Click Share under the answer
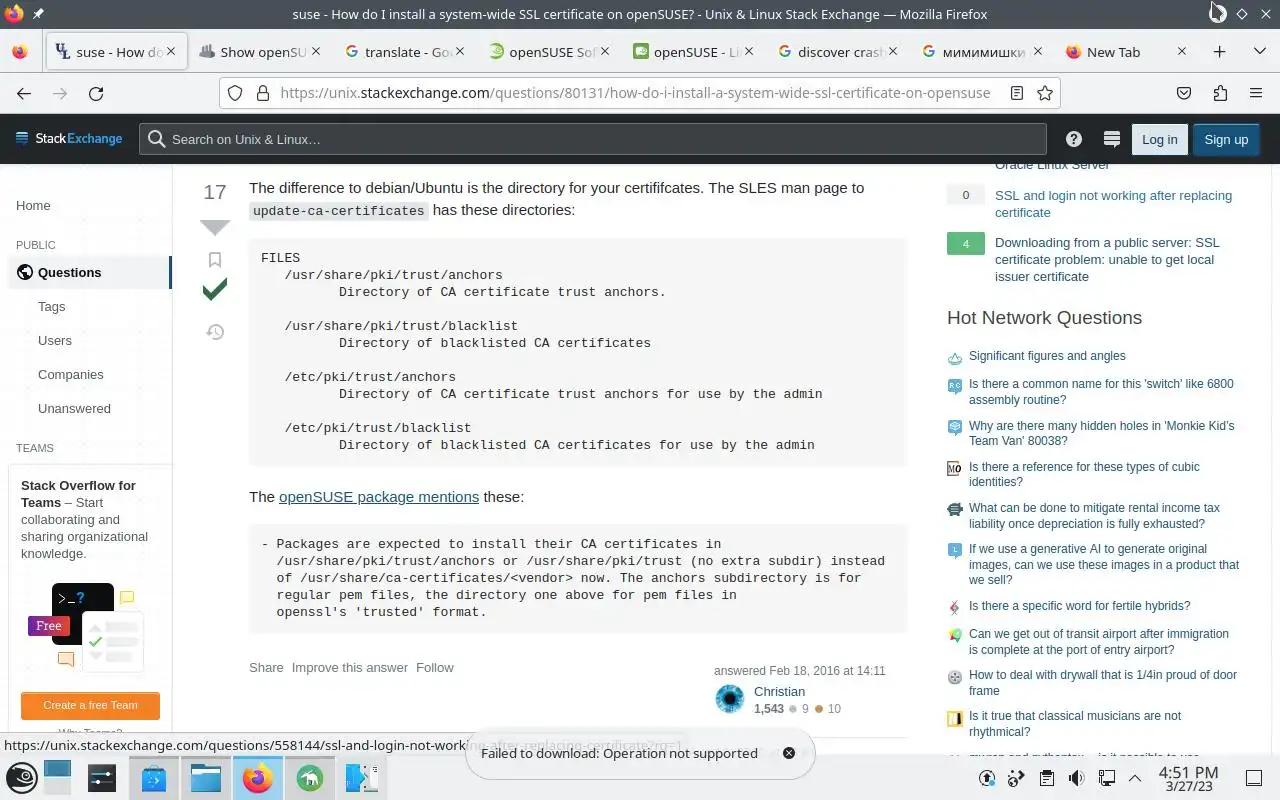The height and width of the screenshot is (800, 1280). [x=266, y=667]
